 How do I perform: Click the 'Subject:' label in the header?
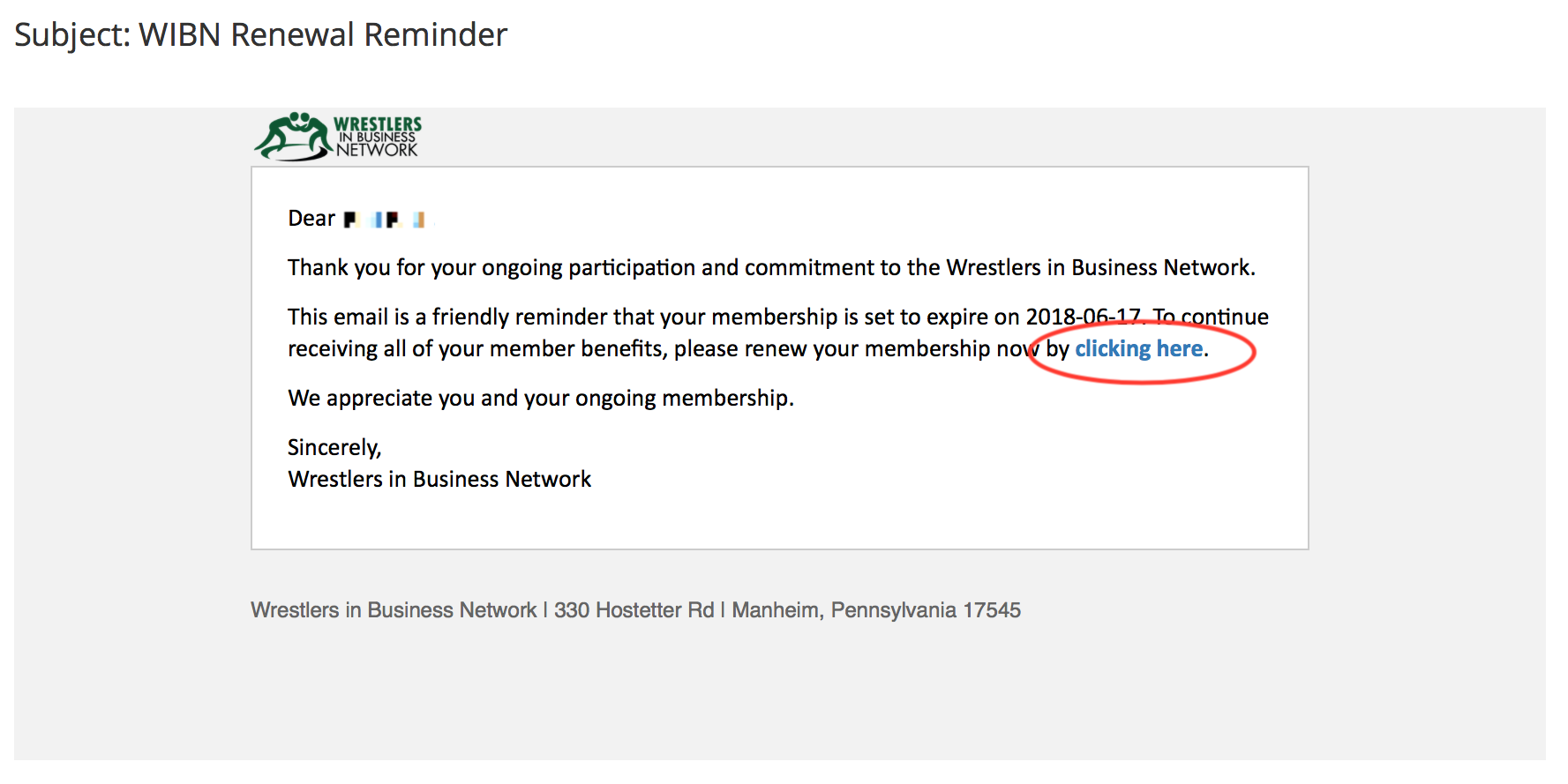[x=72, y=35]
